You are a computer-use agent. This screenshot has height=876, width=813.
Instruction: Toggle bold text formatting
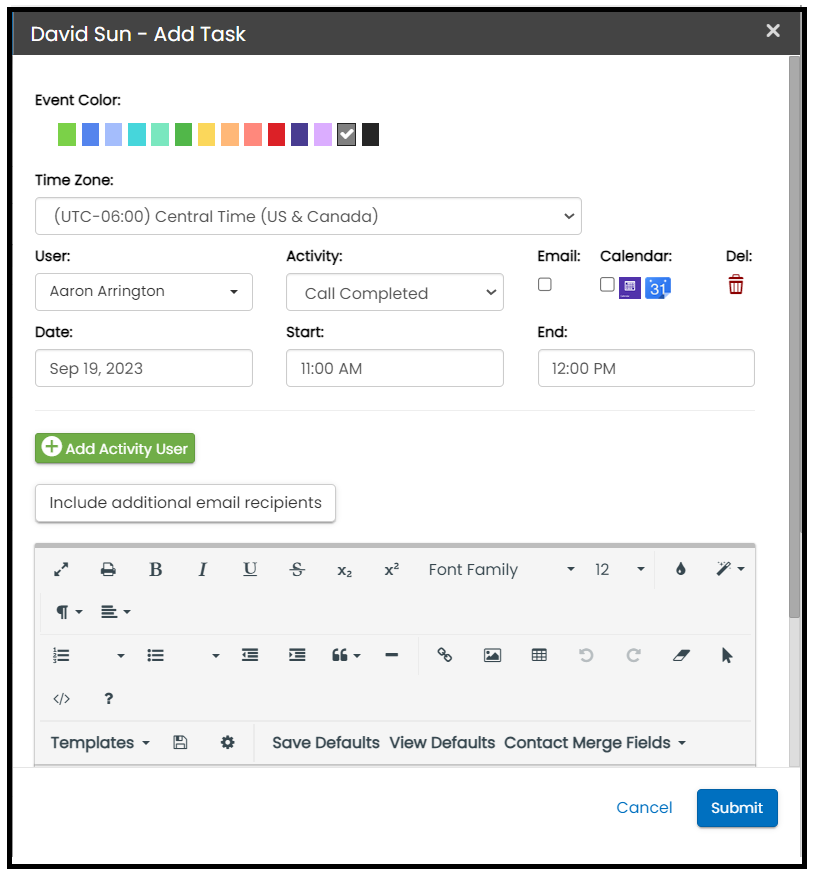click(155, 570)
